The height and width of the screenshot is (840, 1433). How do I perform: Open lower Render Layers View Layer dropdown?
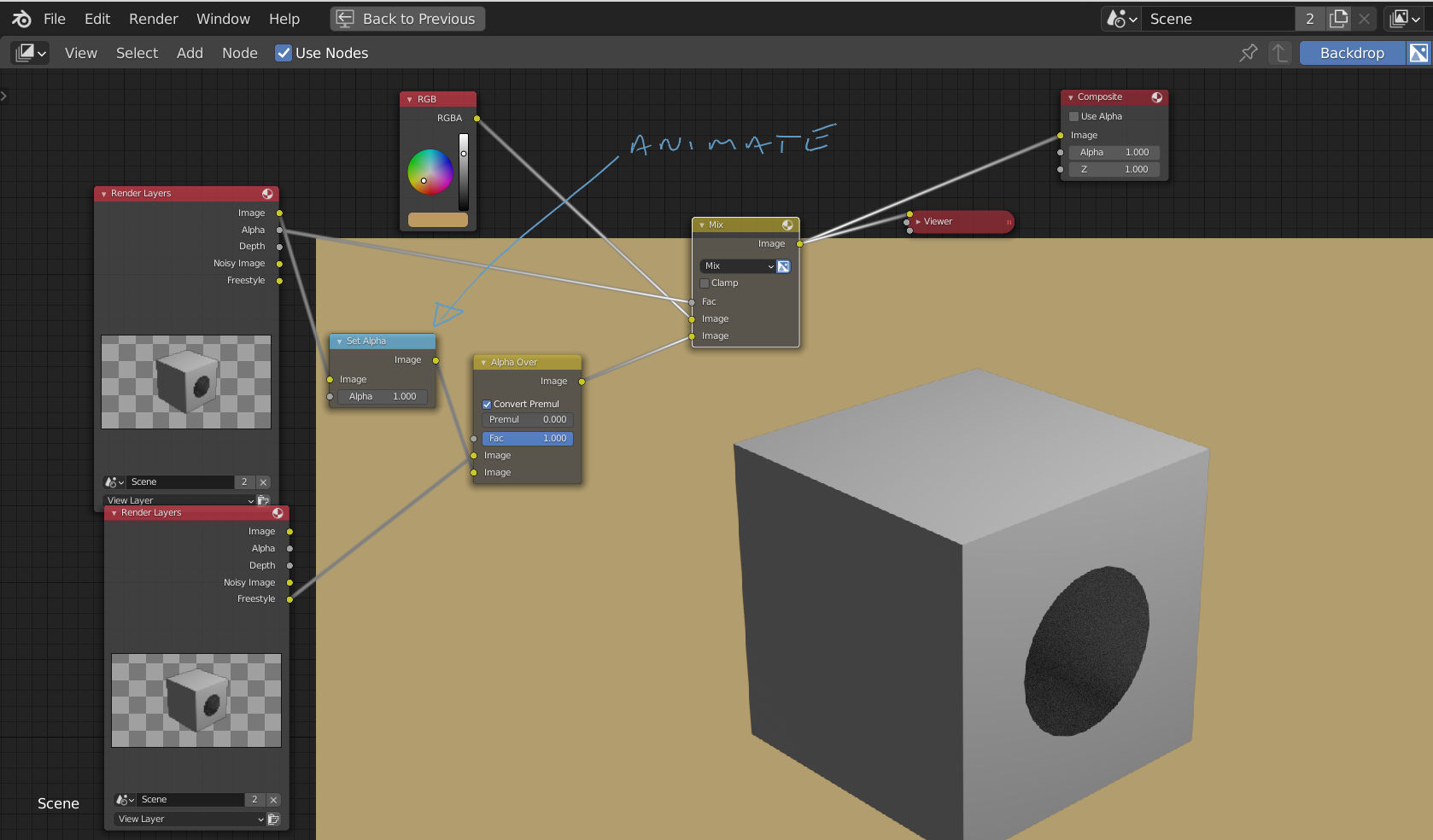(x=190, y=820)
